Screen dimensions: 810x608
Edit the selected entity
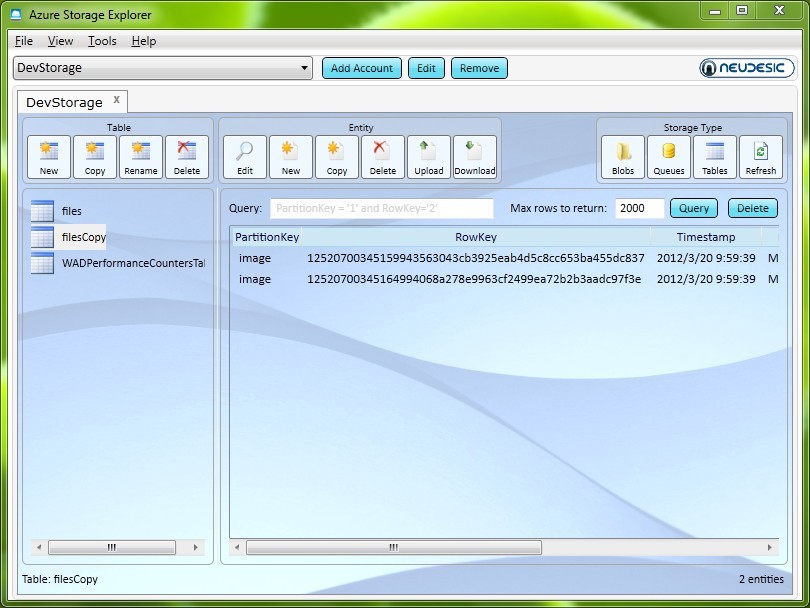245,157
